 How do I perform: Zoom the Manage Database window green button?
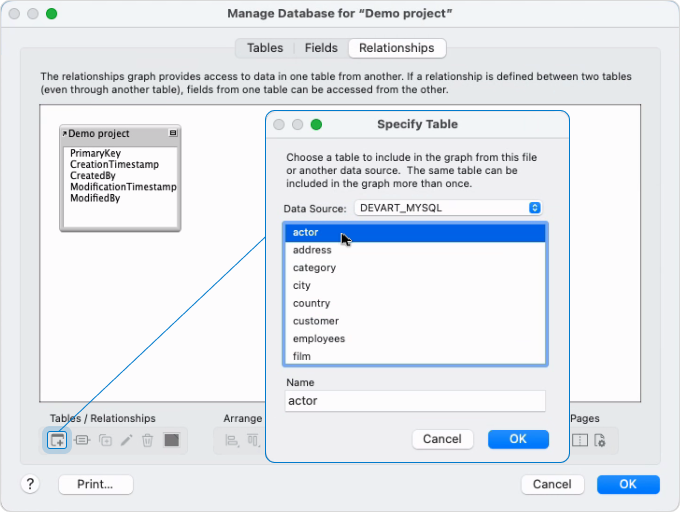(x=52, y=13)
